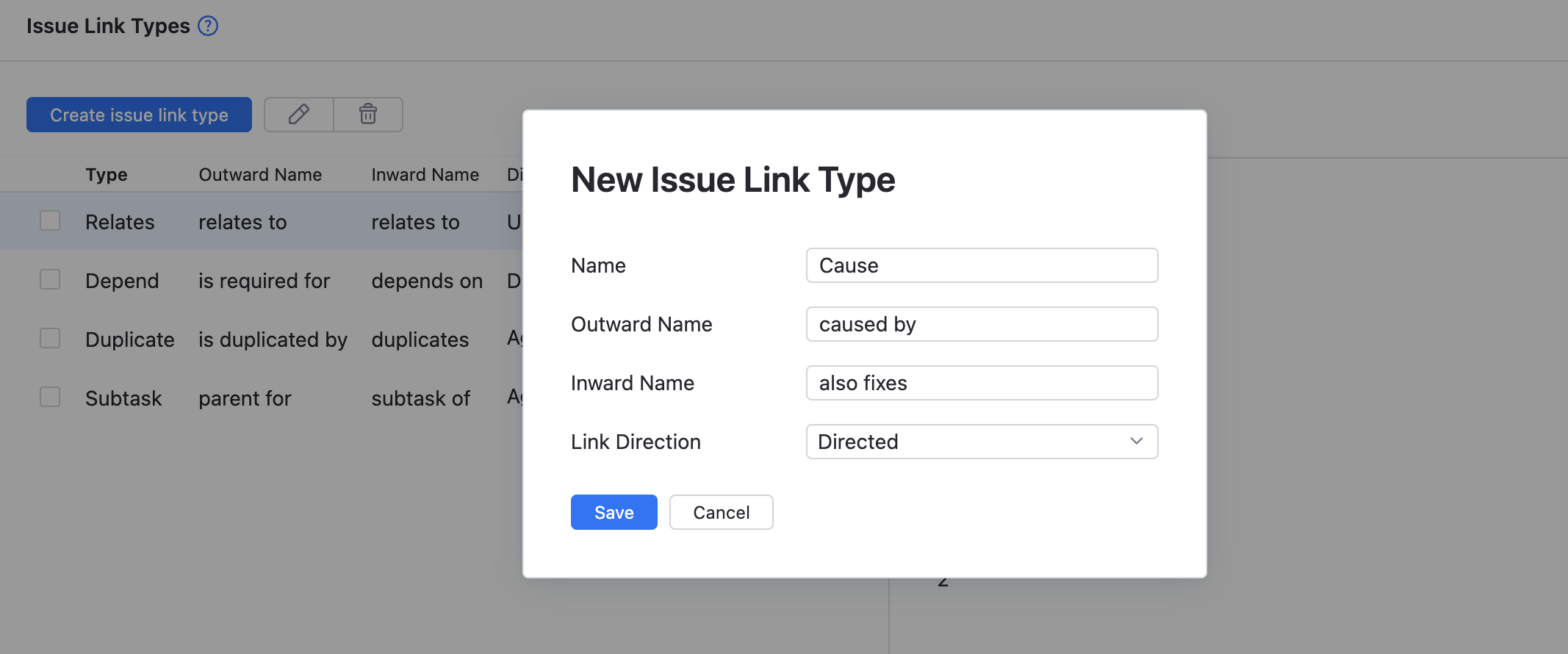The width and height of the screenshot is (1568, 654).
Task: Click the Inward Name column header
Action: click(425, 175)
